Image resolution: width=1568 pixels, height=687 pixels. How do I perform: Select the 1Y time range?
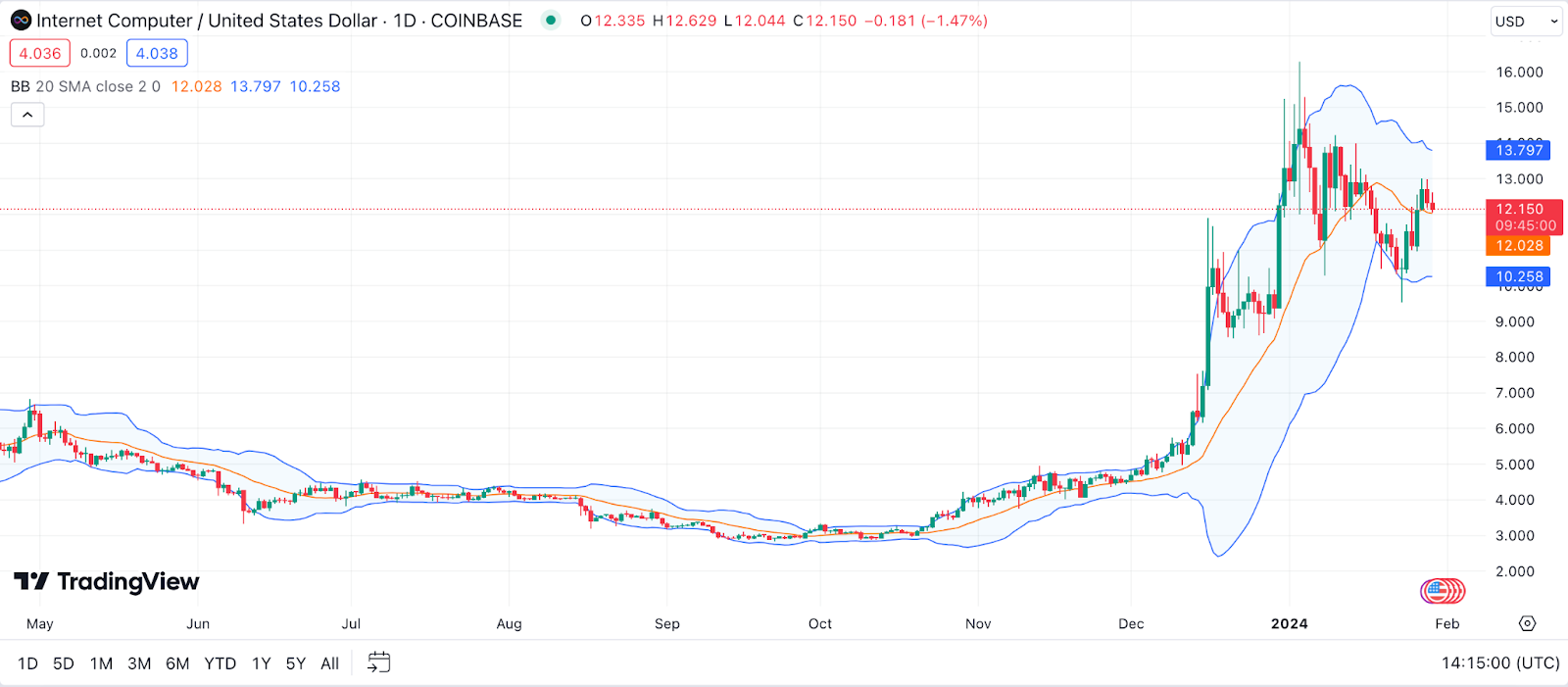(261, 663)
